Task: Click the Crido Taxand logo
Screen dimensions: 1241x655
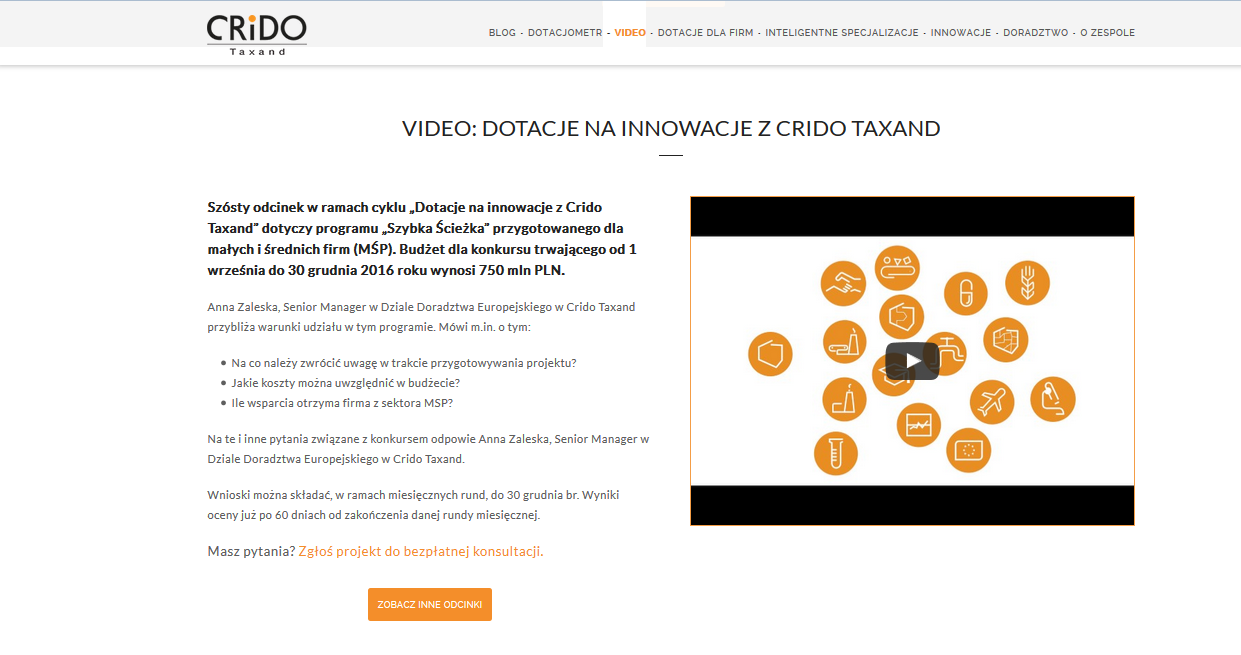Action: [x=256, y=33]
